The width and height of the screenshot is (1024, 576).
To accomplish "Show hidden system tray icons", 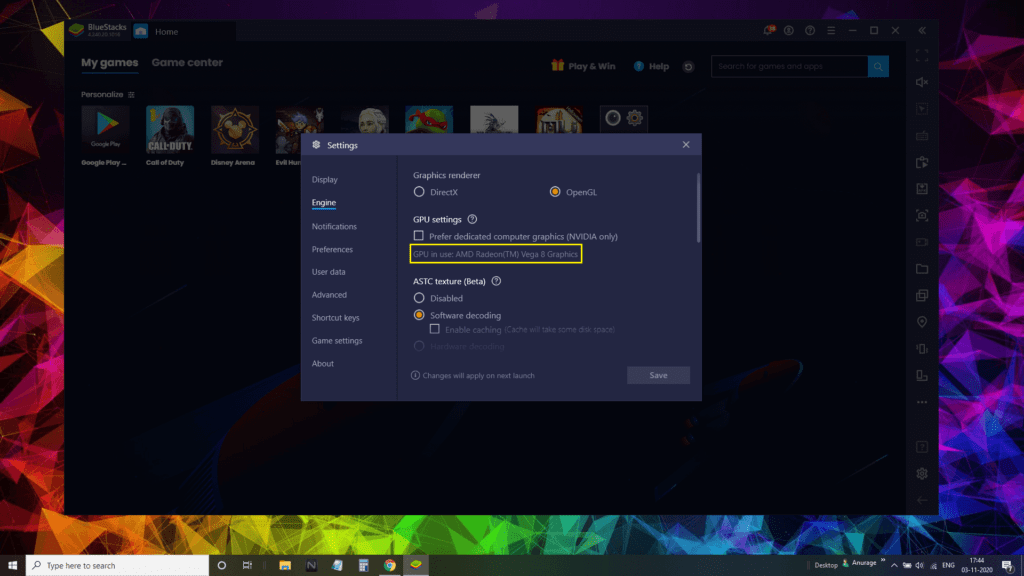I will pyautogui.click(x=894, y=566).
